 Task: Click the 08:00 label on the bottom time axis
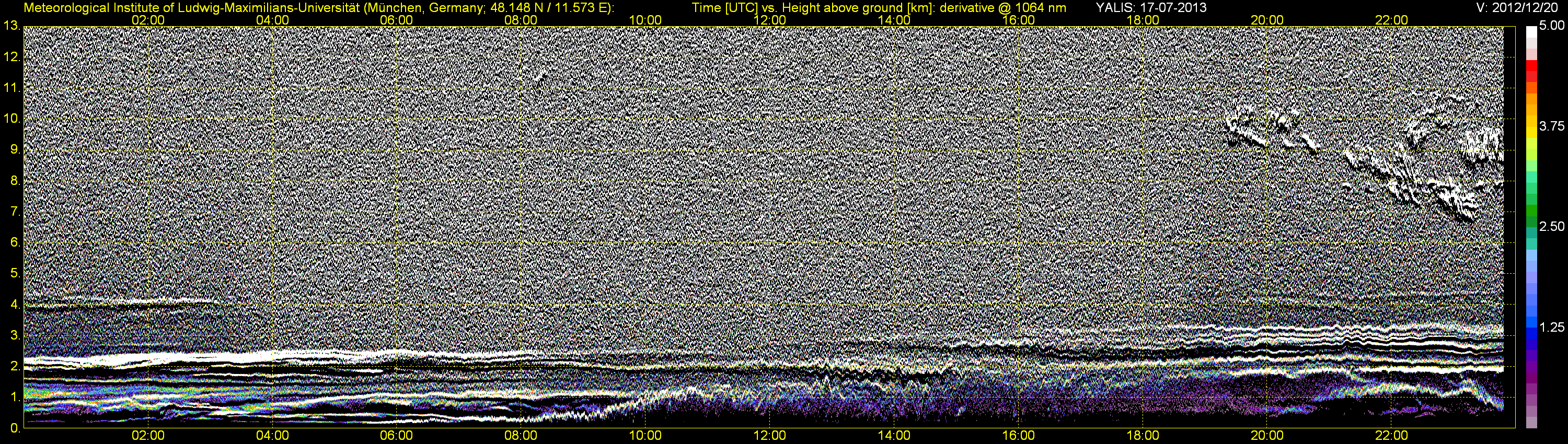click(x=521, y=436)
